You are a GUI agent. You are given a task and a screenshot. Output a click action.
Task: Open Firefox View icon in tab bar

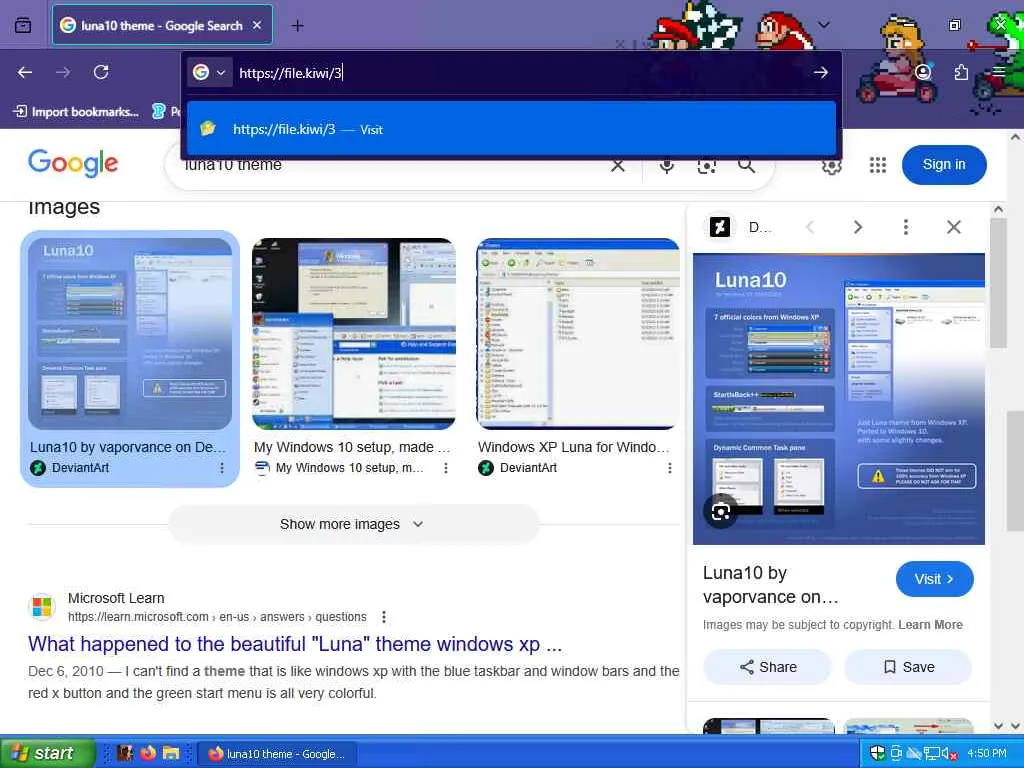(23, 25)
